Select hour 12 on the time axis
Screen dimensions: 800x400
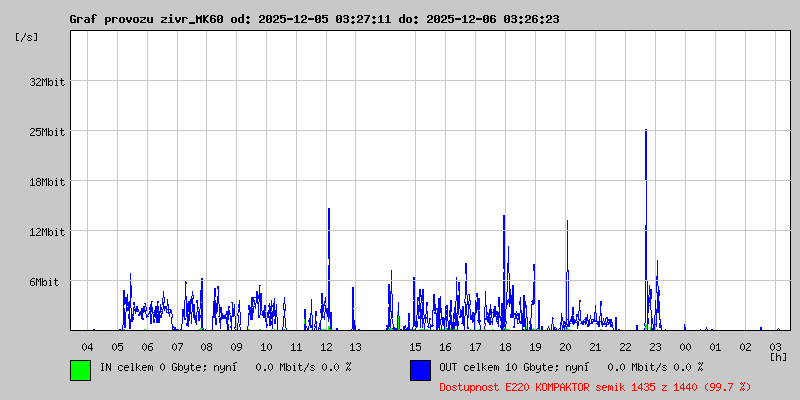point(327,346)
